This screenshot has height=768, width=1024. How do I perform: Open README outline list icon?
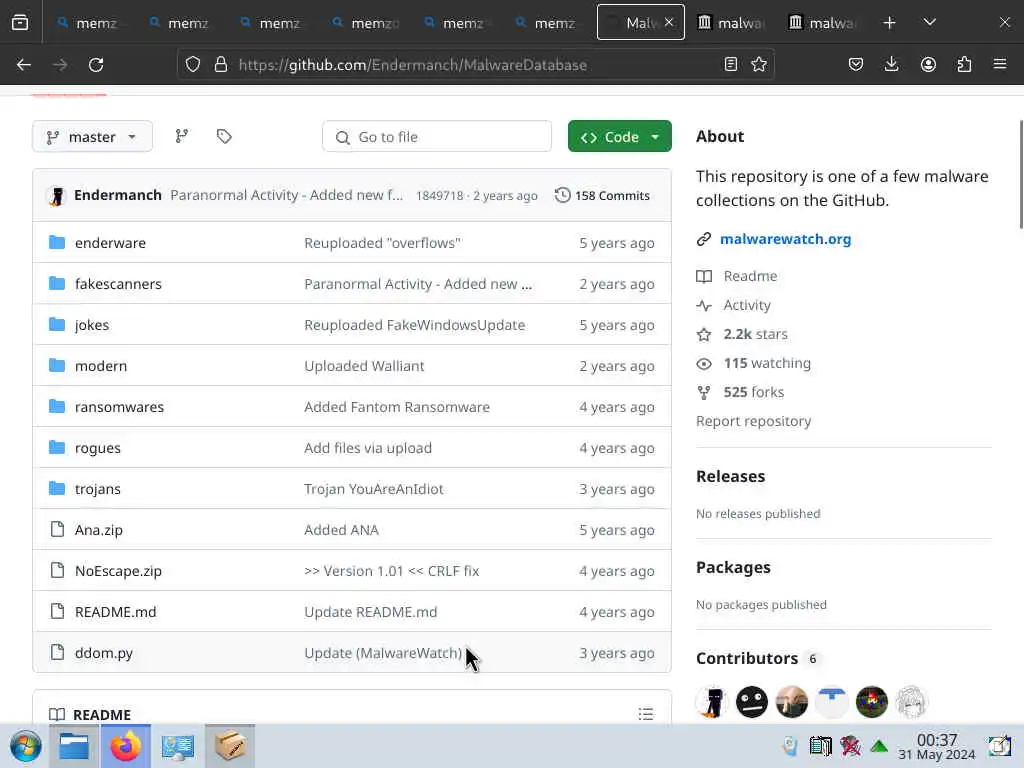(646, 714)
